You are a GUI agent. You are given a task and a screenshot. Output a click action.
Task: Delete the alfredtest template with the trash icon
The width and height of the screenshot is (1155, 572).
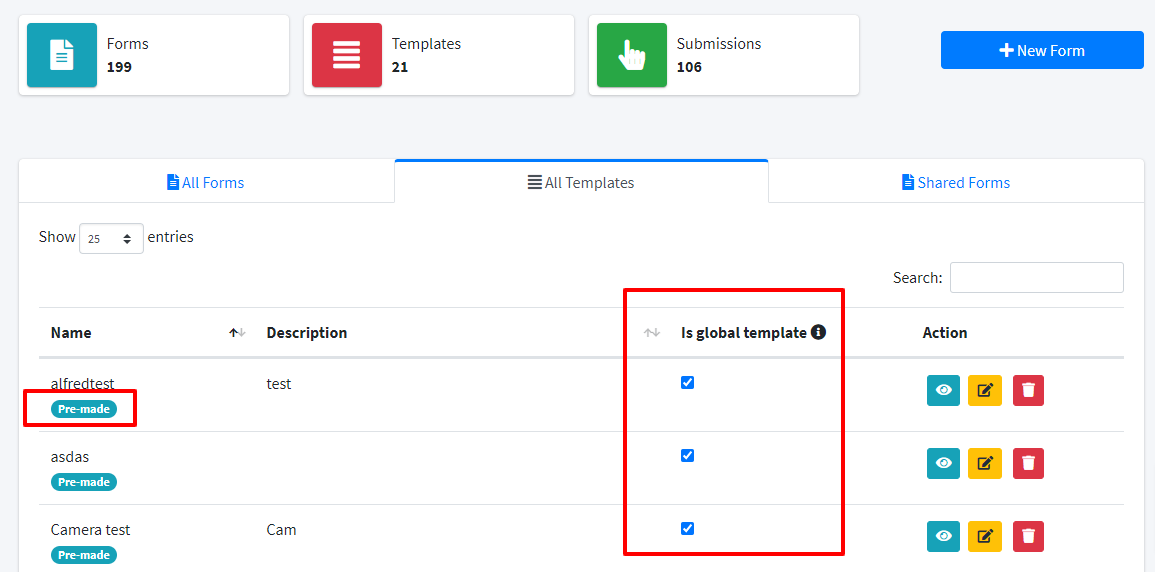point(1028,390)
